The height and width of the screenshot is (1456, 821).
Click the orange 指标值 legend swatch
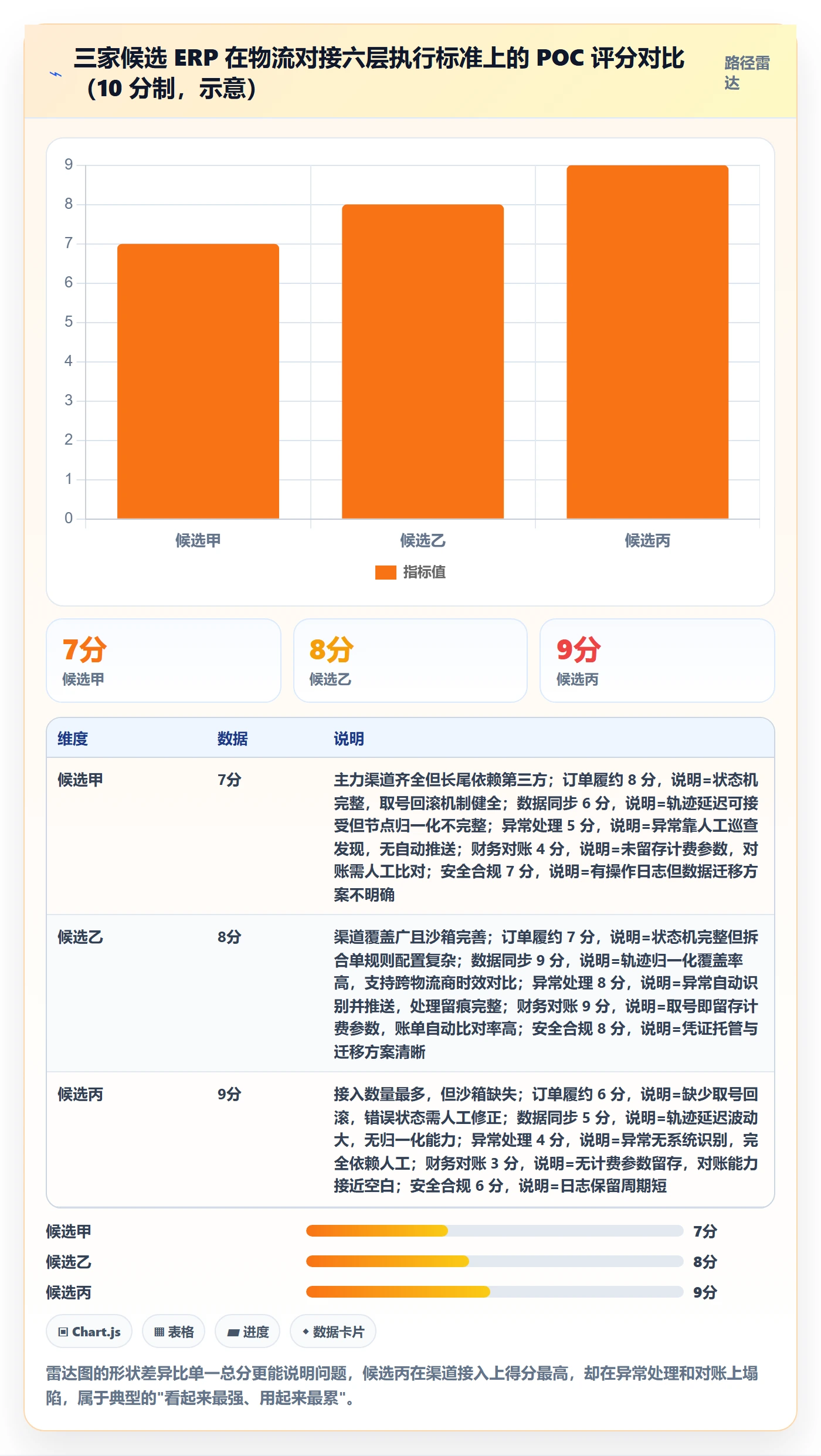(x=385, y=572)
